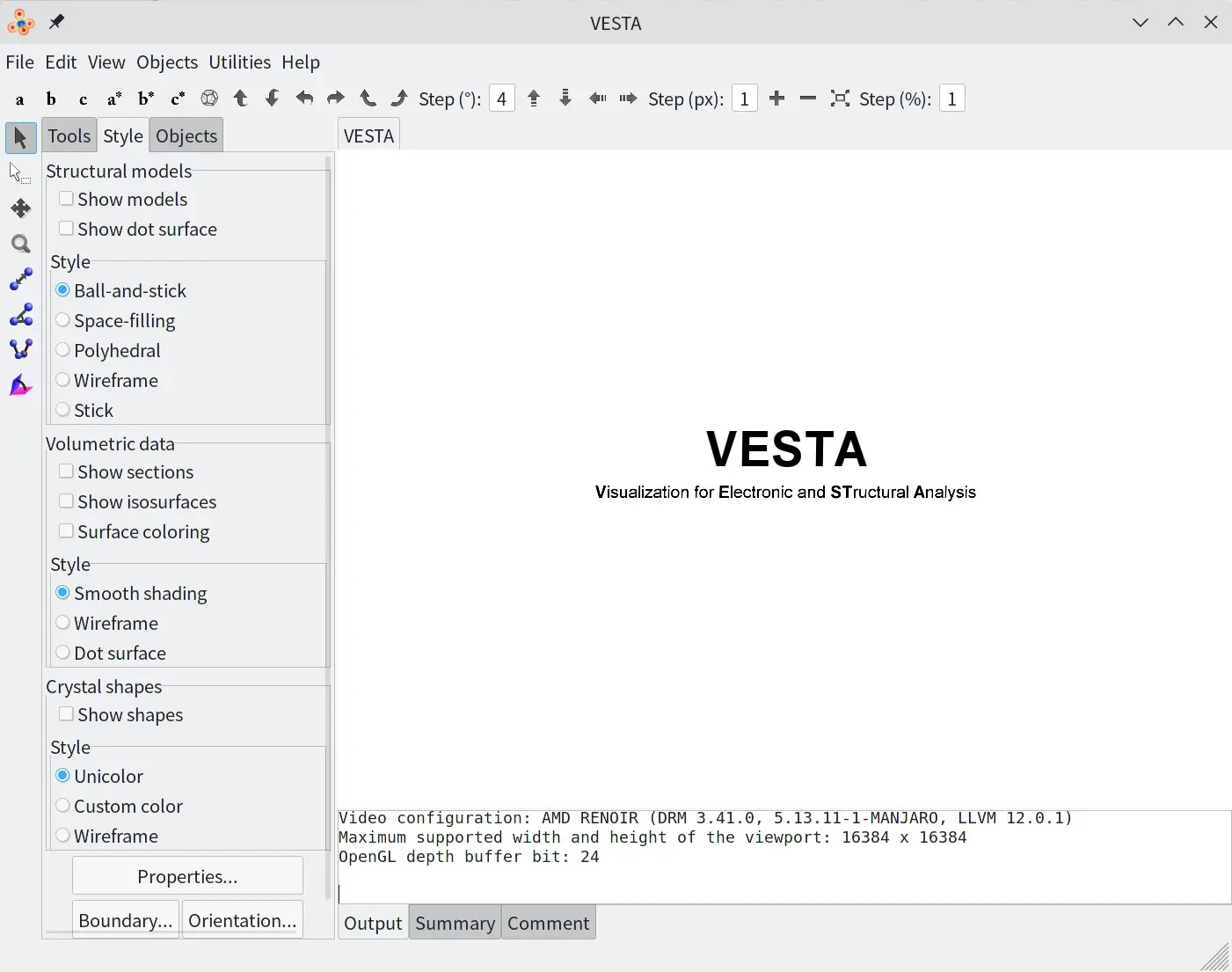Zoom in with the plus icon
The image size is (1232, 972).
coord(776,99)
